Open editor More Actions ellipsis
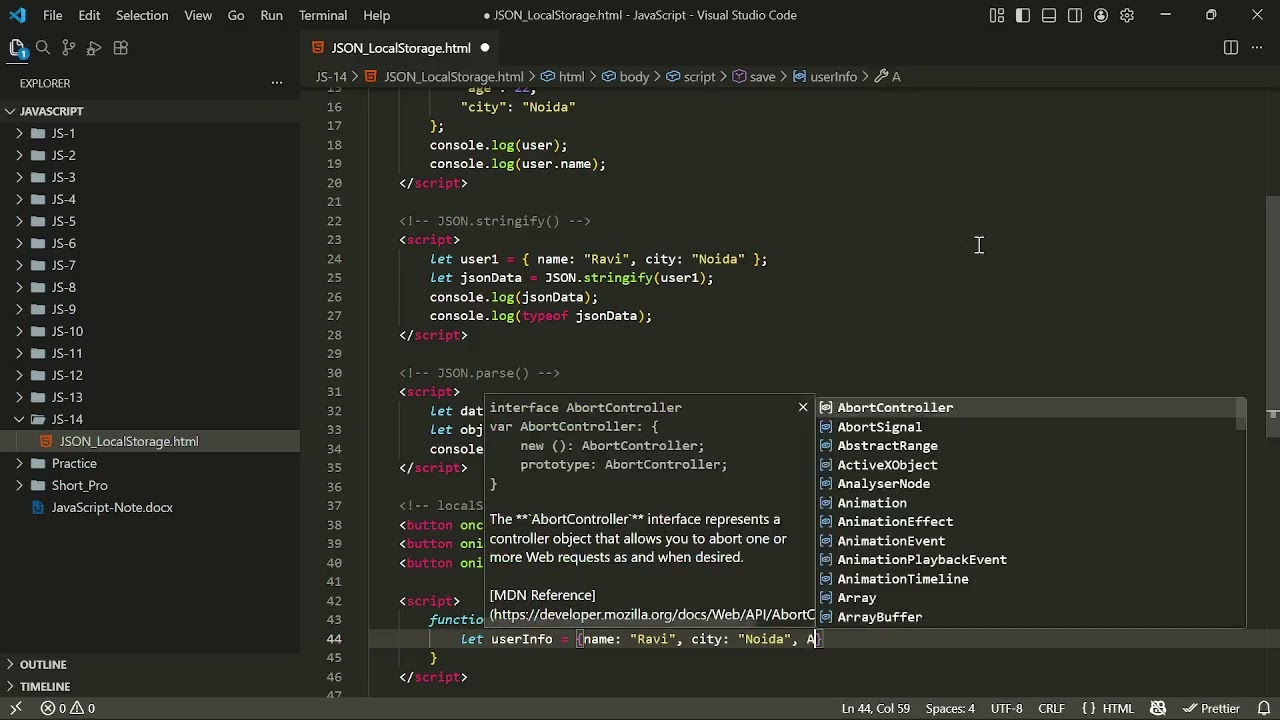The width and height of the screenshot is (1280, 720). pos(1259,47)
